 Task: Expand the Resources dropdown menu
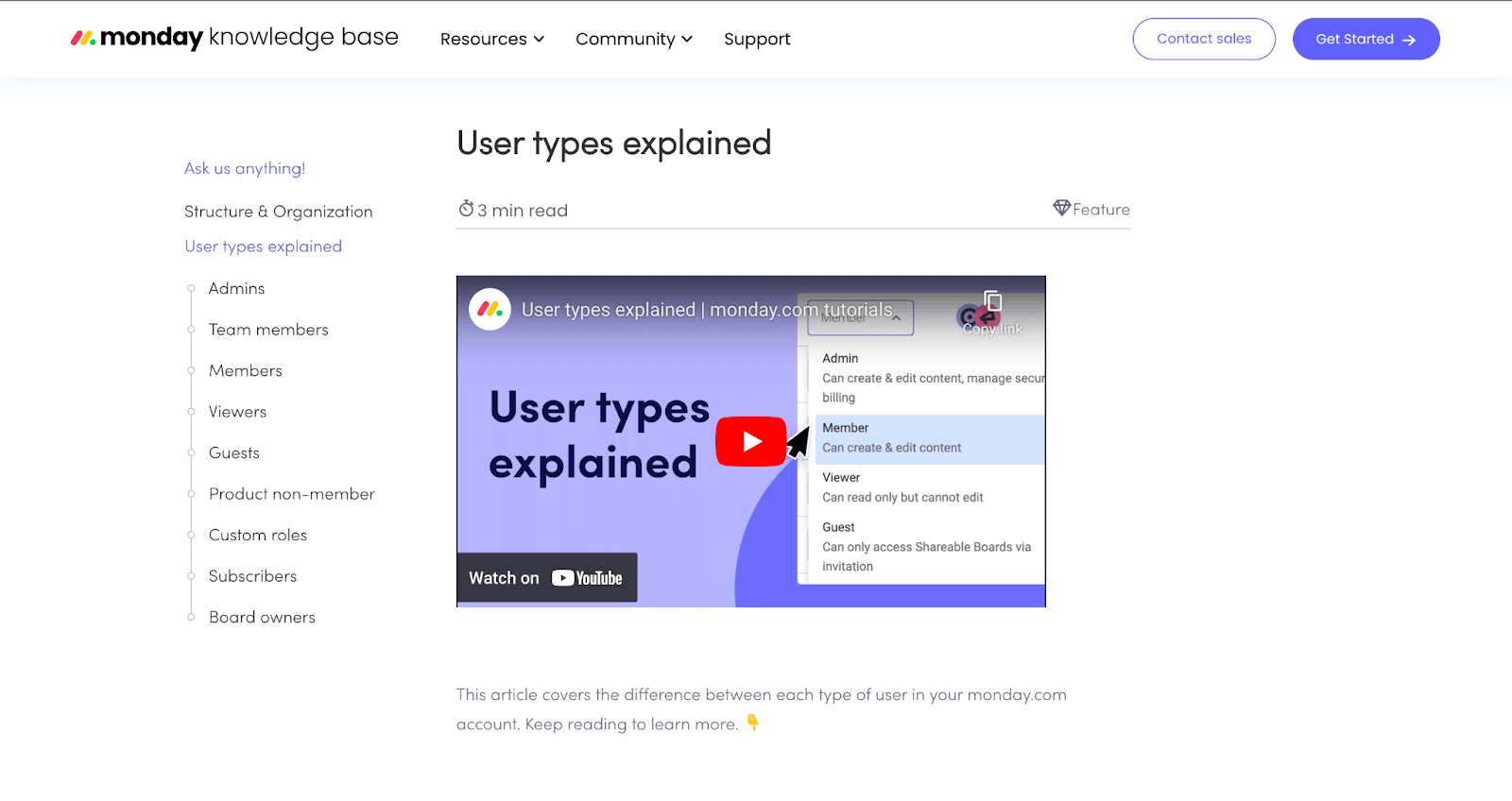[x=492, y=39]
